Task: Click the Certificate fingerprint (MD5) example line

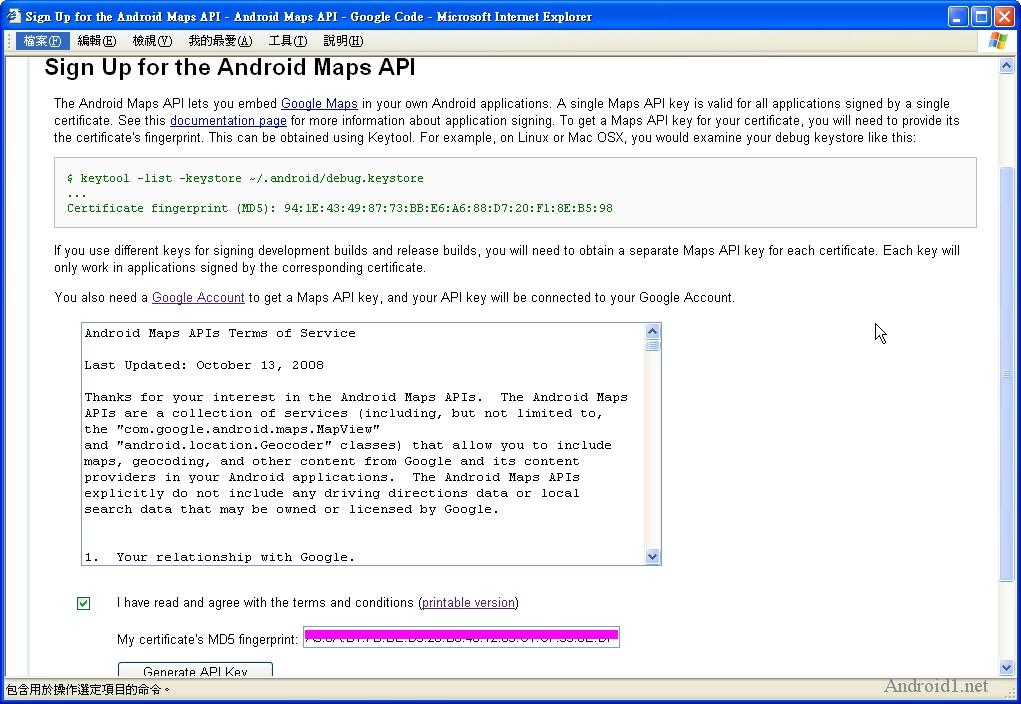Action: tap(340, 208)
